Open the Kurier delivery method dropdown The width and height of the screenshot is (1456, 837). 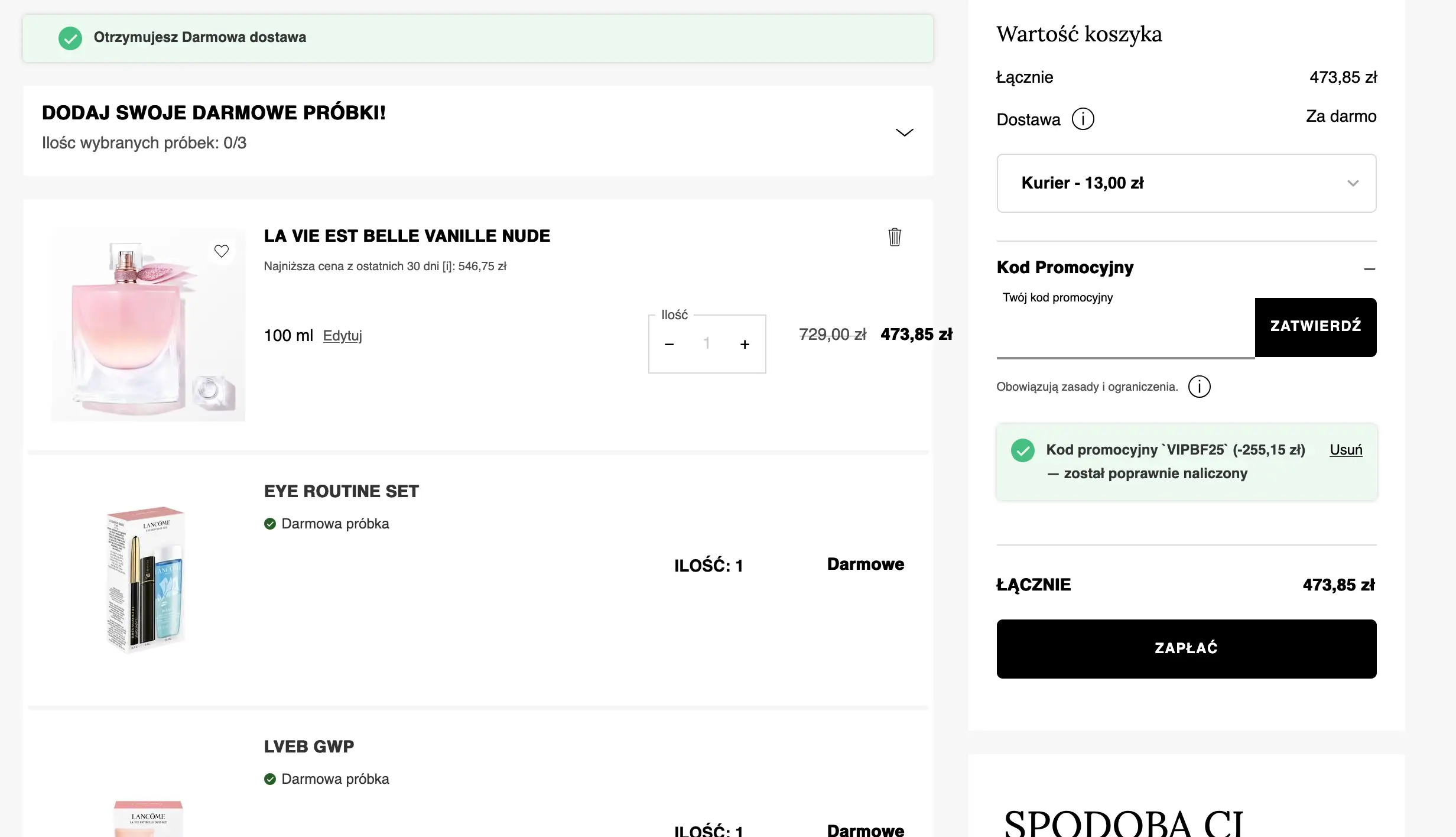pos(1186,183)
